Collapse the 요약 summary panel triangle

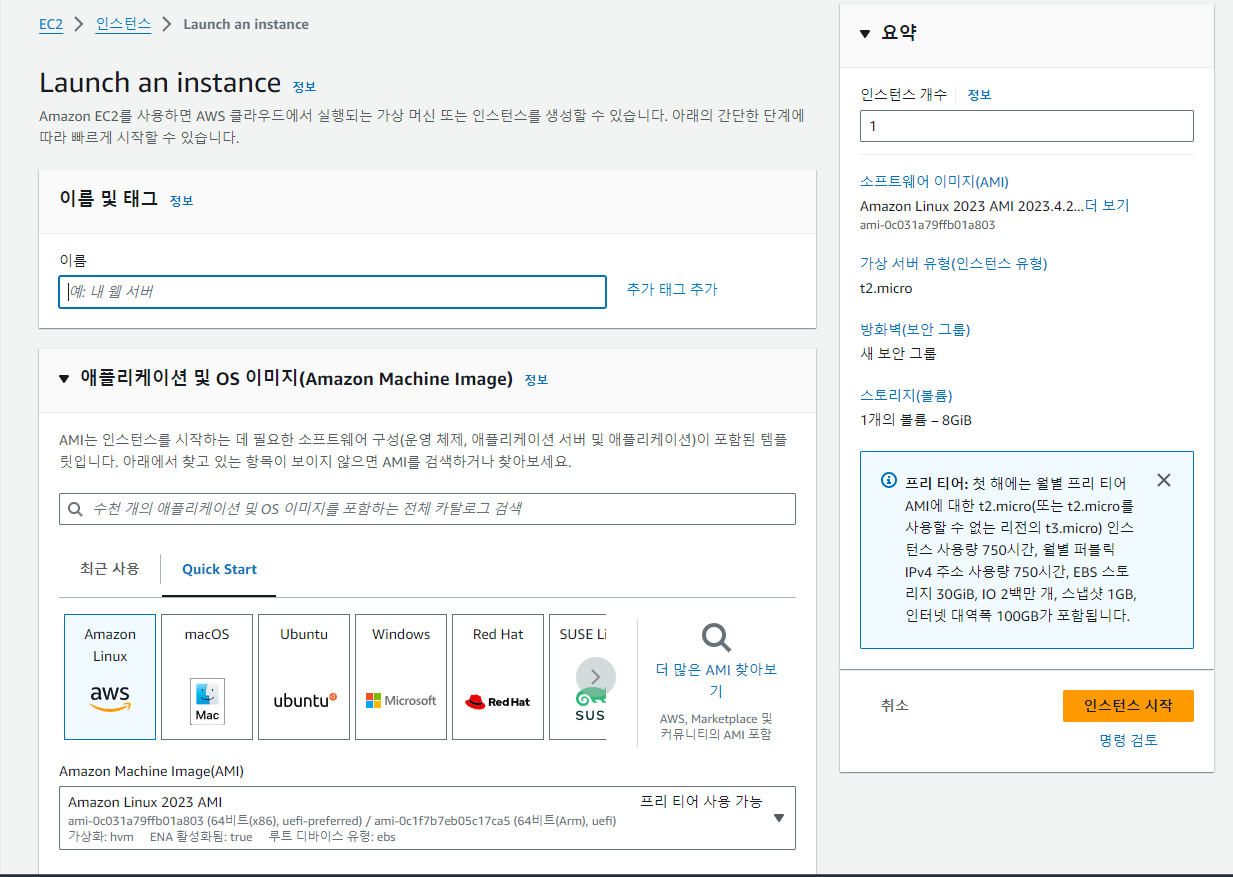[866, 33]
